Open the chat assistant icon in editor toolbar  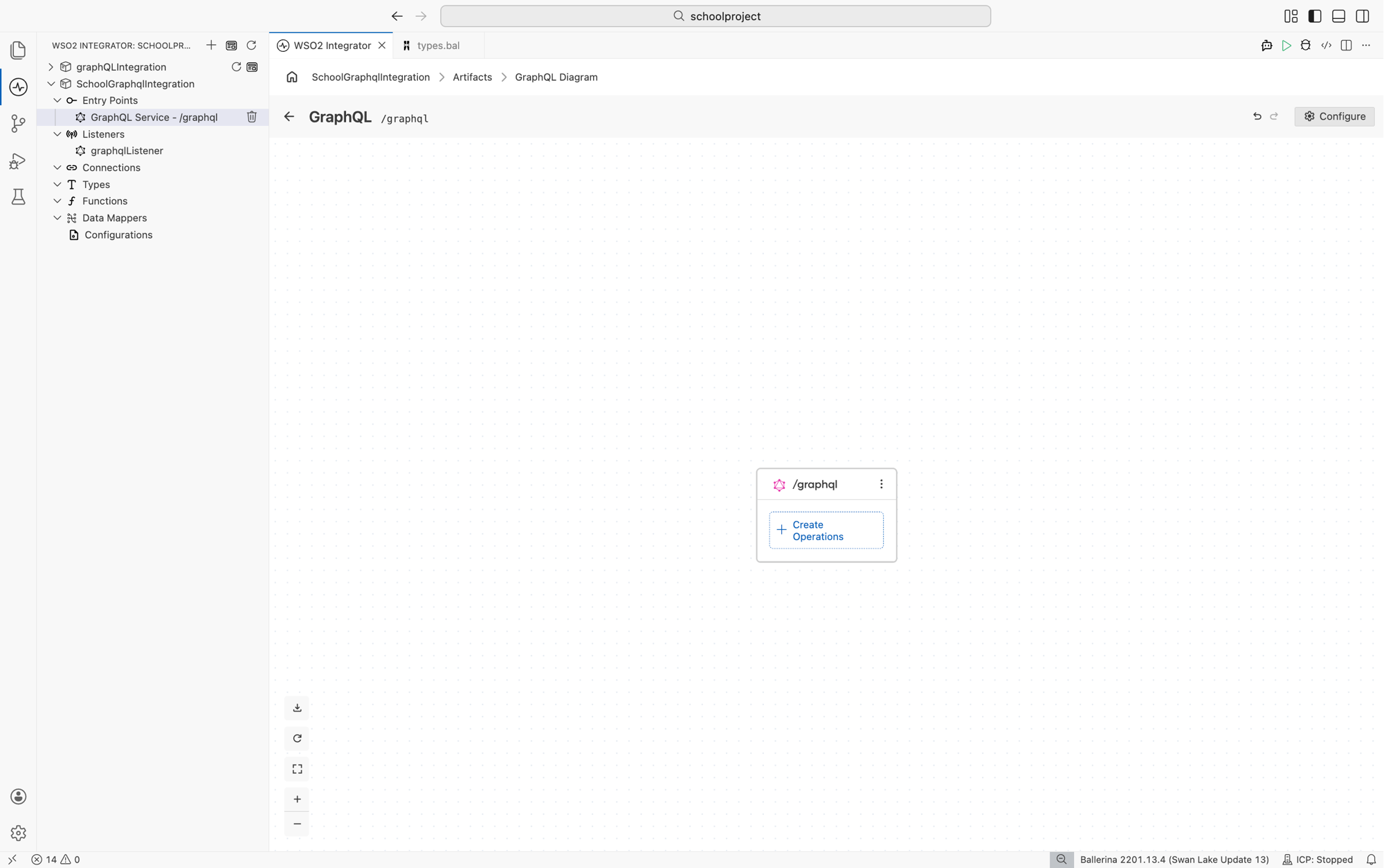coord(1266,46)
